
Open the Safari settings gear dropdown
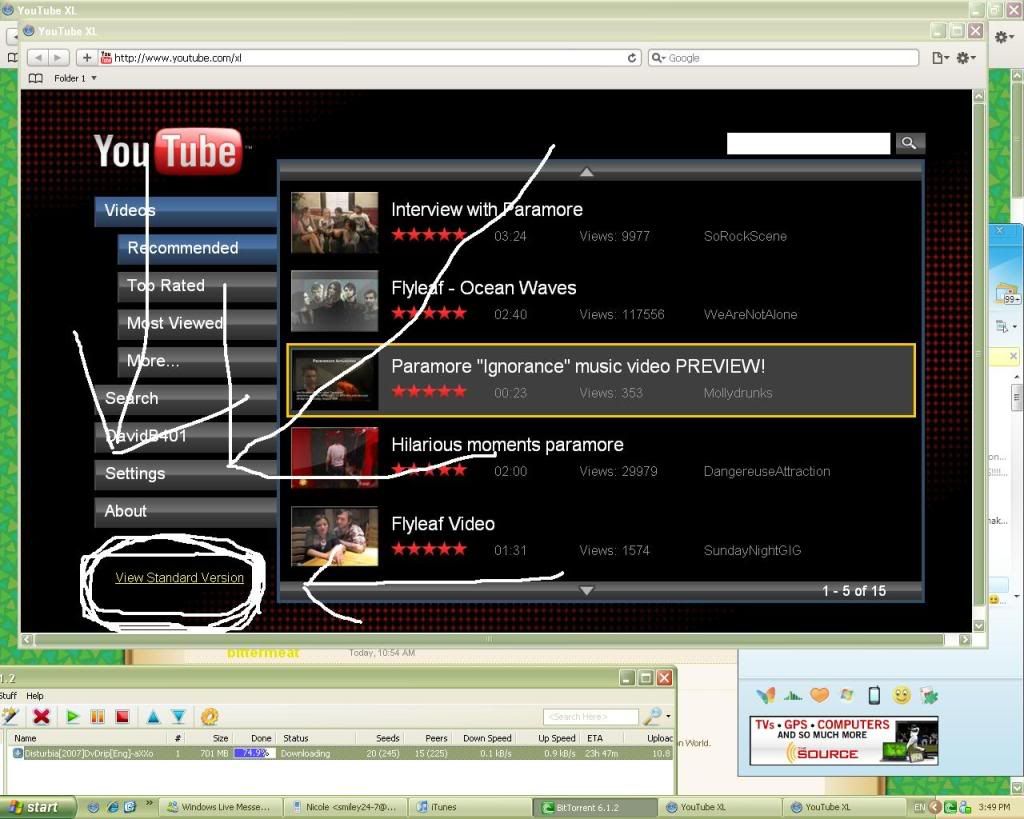(x=965, y=58)
